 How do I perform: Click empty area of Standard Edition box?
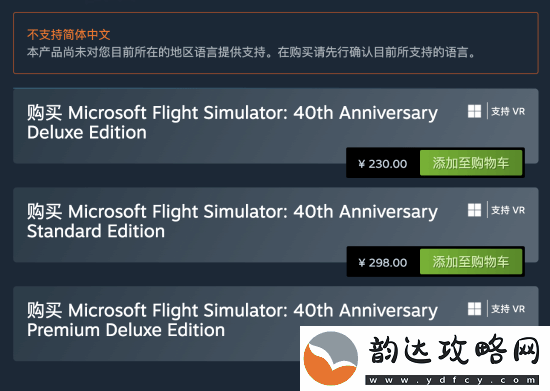point(175,251)
